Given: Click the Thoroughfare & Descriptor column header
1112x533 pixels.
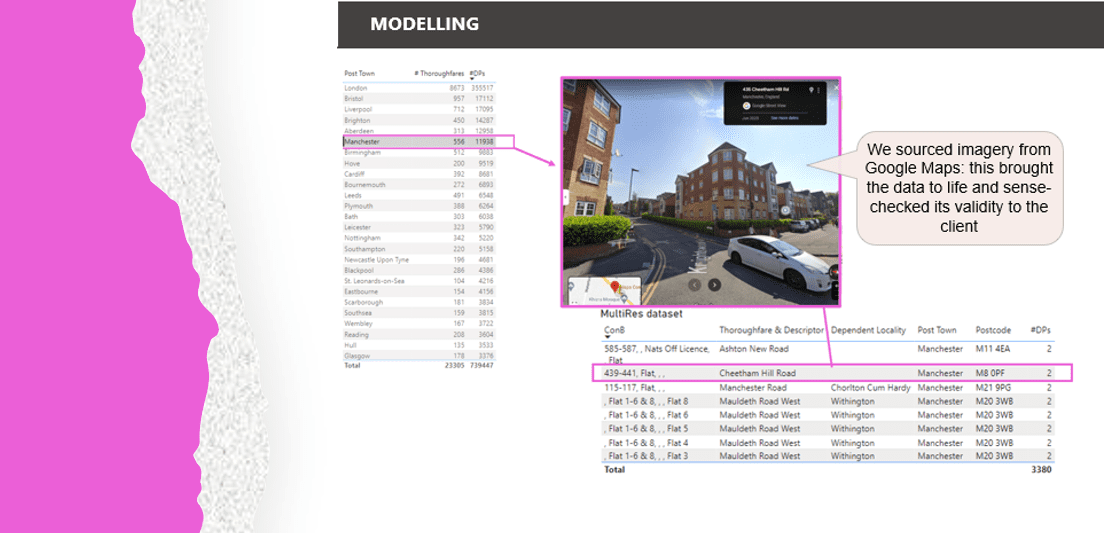Looking at the screenshot, I should (771, 330).
